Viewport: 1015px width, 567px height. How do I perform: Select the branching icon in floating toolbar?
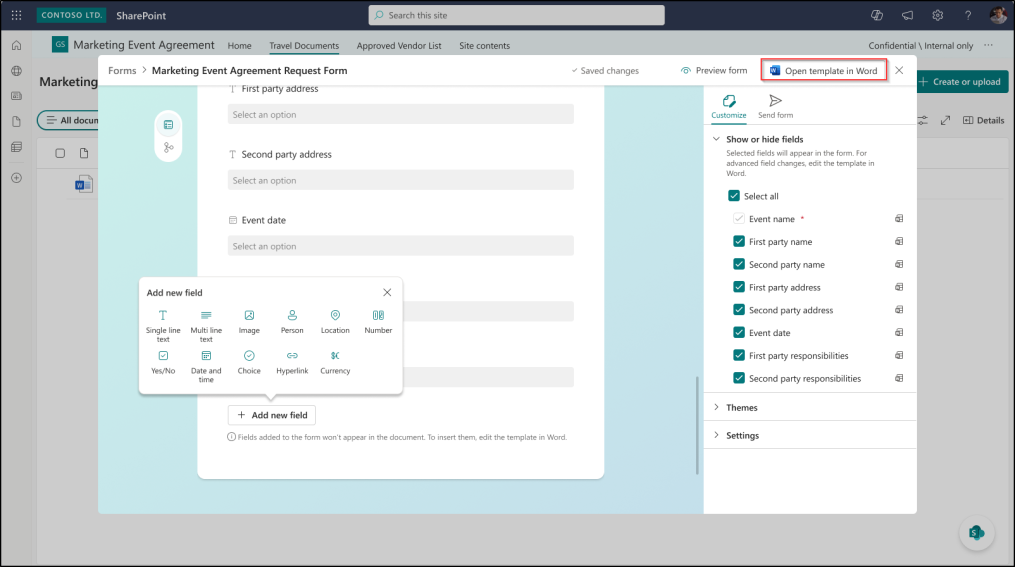(168, 148)
